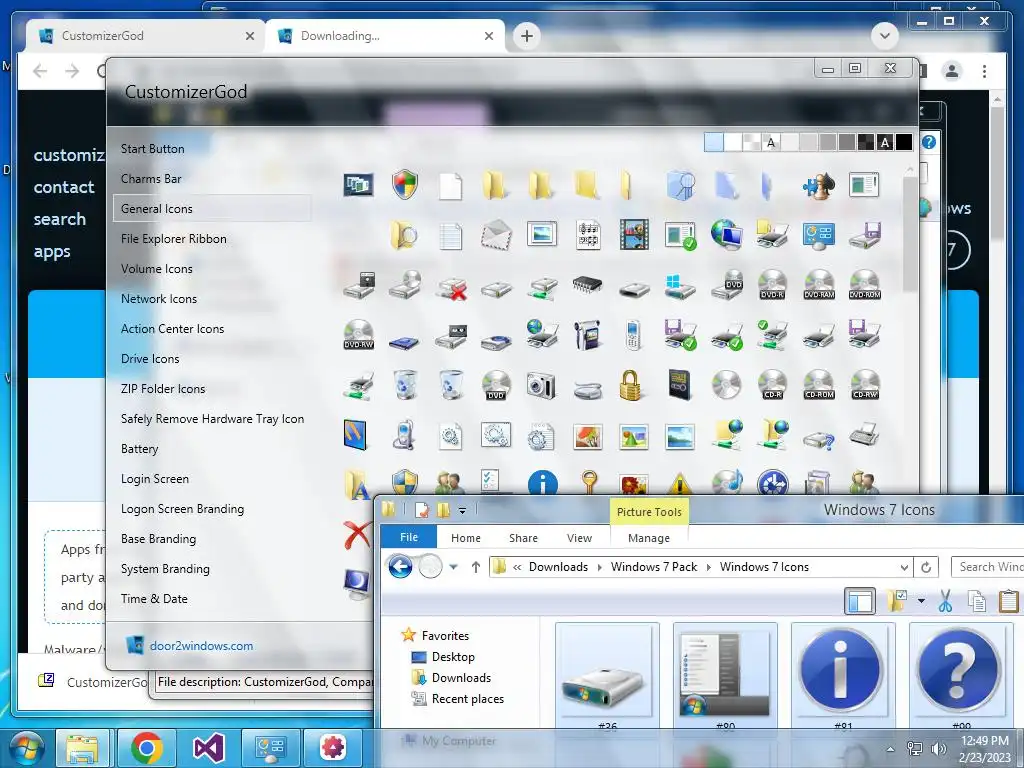Click CustomizerGod icon list vertical scrollbar
This screenshot has height=768, width=1024.
[910, 234]
